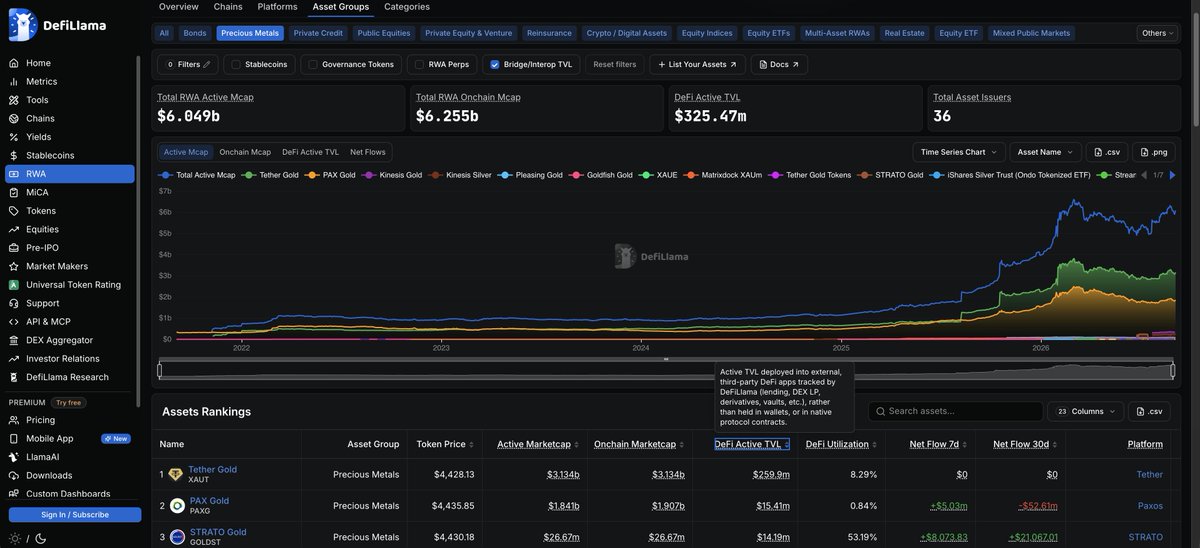Switch to light theme sun icon
Viewport: 1200px width, 548px height.
(15, 538)
